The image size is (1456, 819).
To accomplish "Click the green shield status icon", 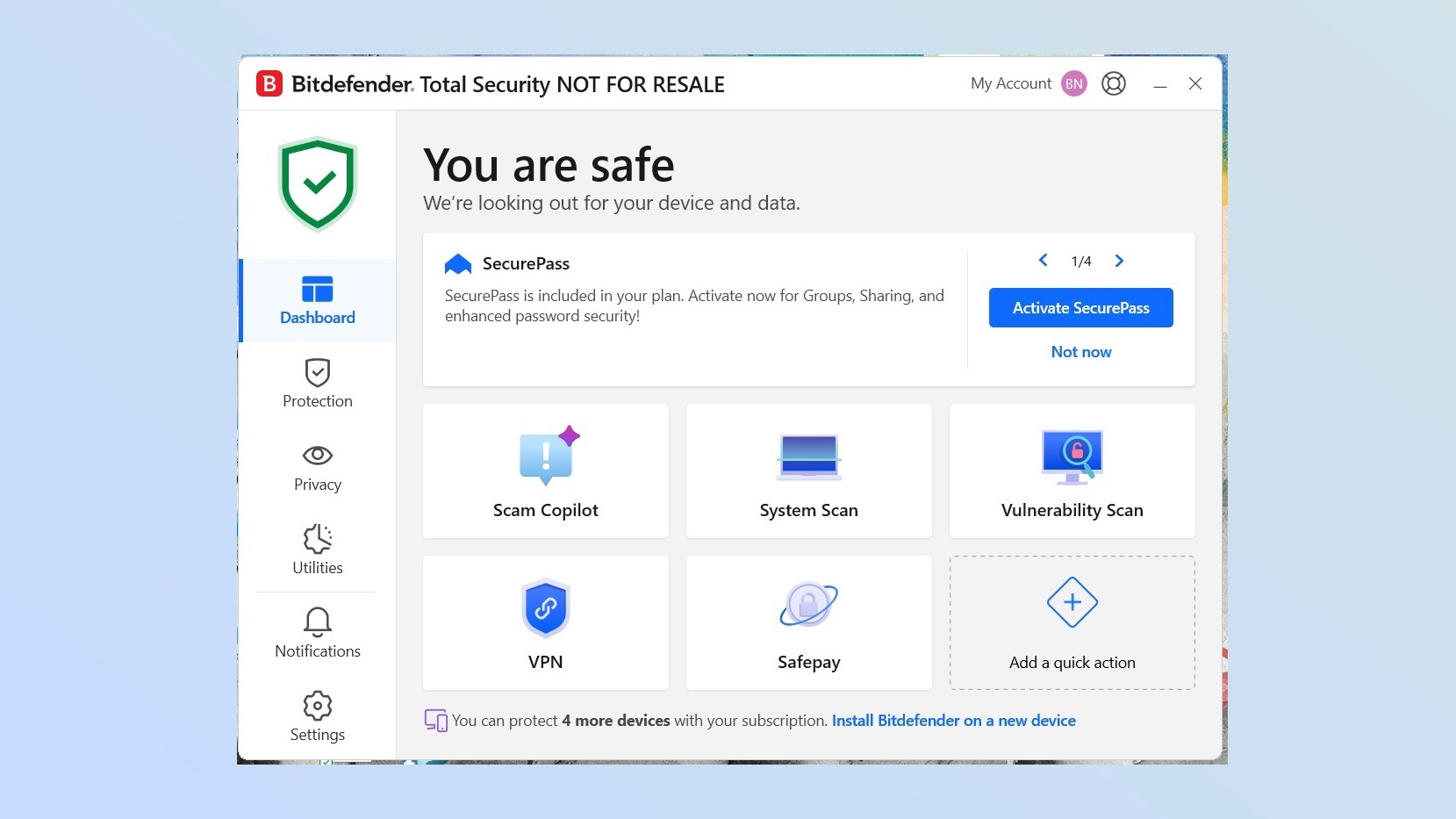I will [x=318, y=183].
